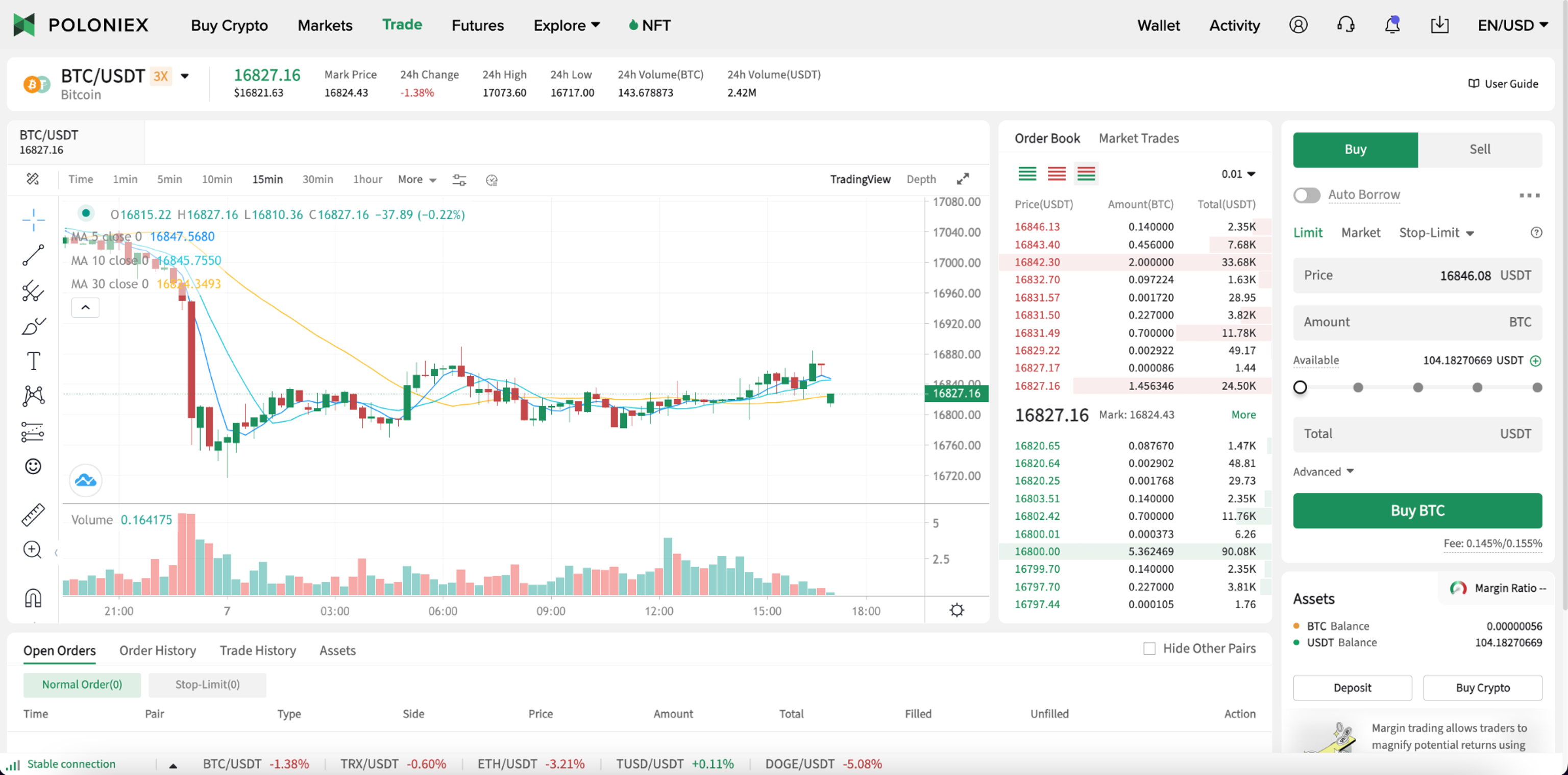Check the Hide Other Pairs checkbox
This screenshot has width=1568, height=775.
tap(1149, 648)
